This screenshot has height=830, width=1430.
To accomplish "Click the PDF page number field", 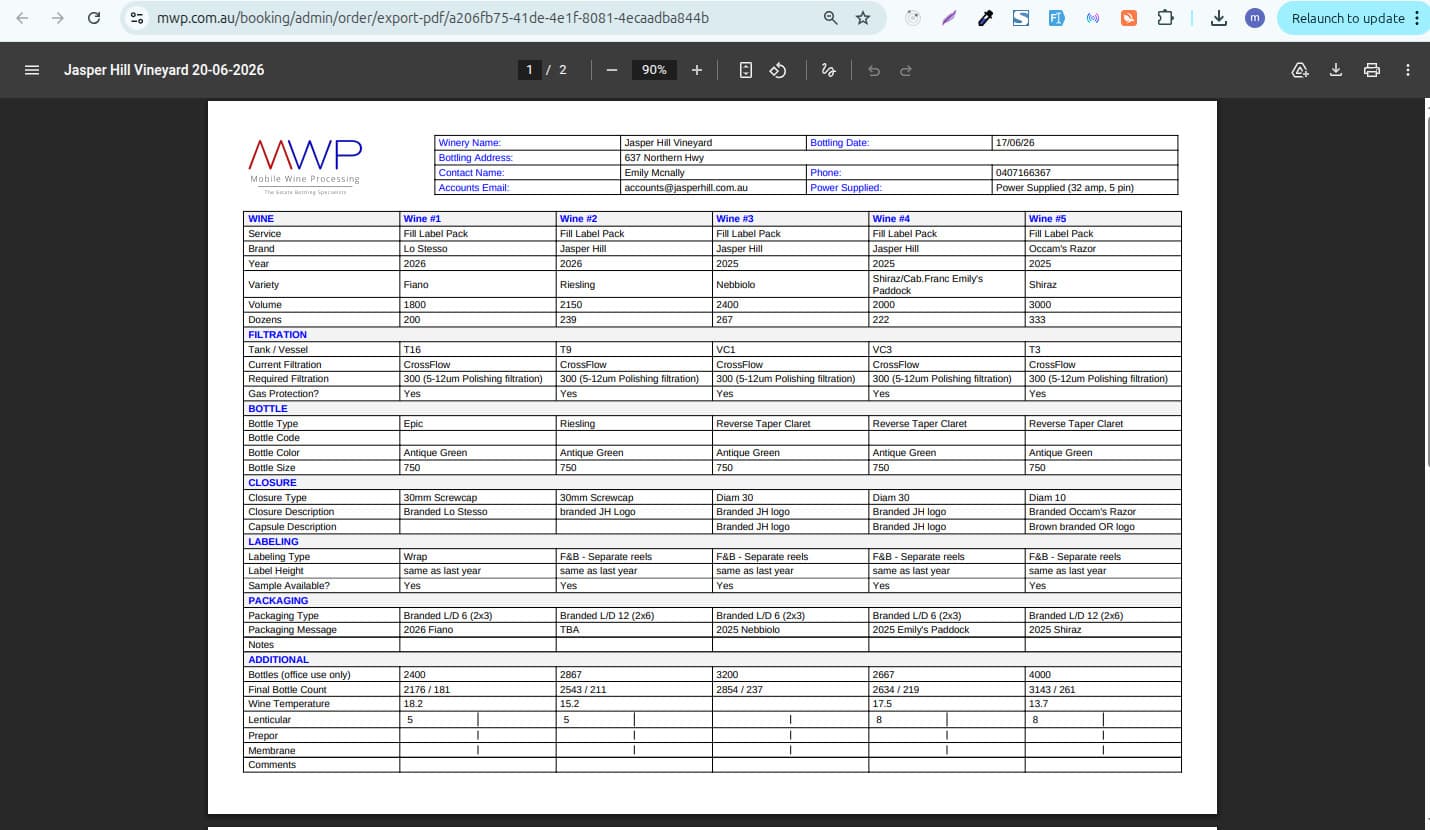I will [530, 70].
